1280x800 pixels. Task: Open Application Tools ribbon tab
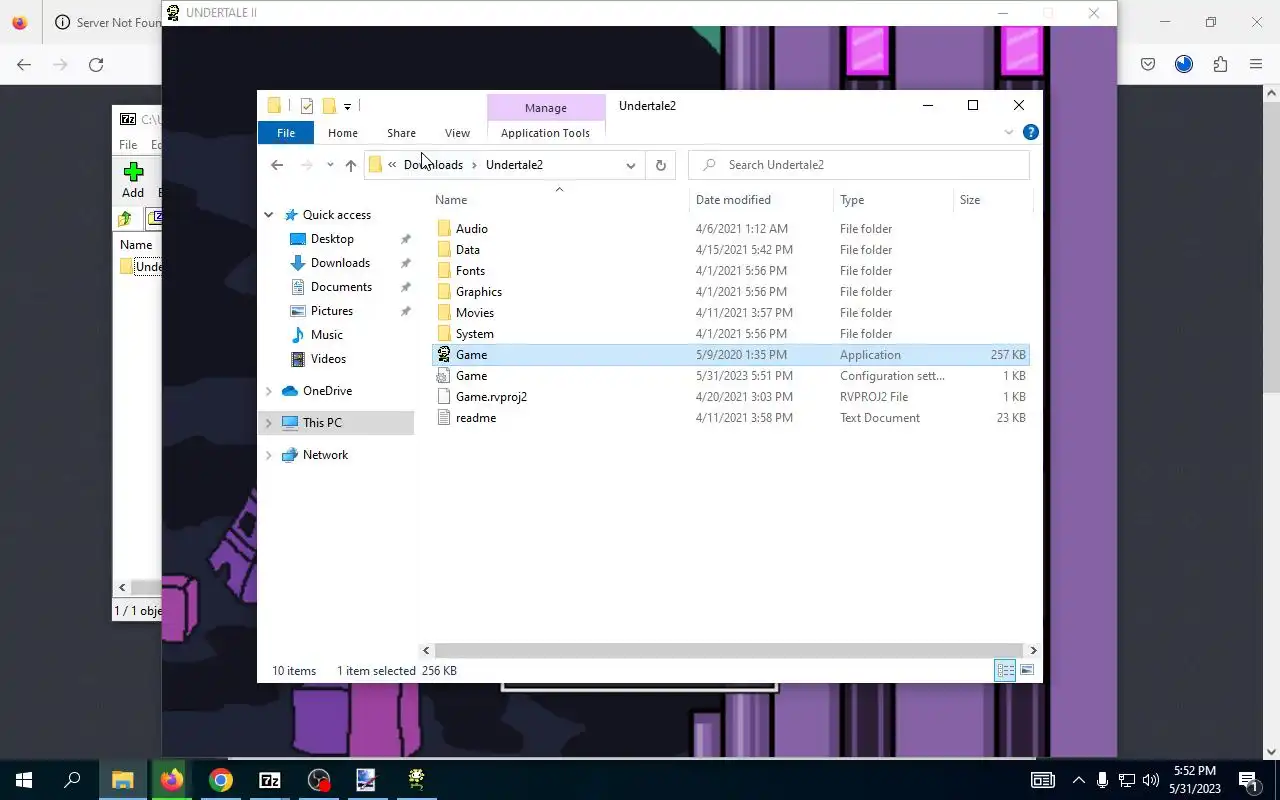point(545,133)
